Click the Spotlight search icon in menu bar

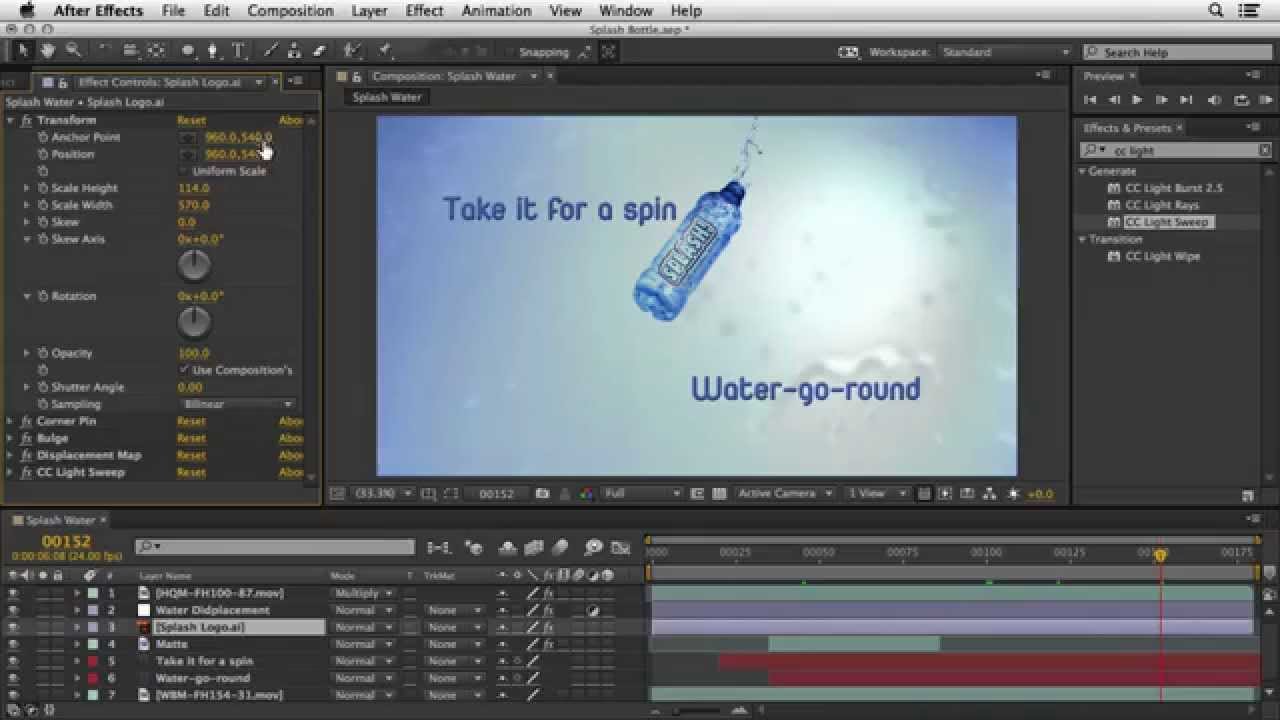1216,11
